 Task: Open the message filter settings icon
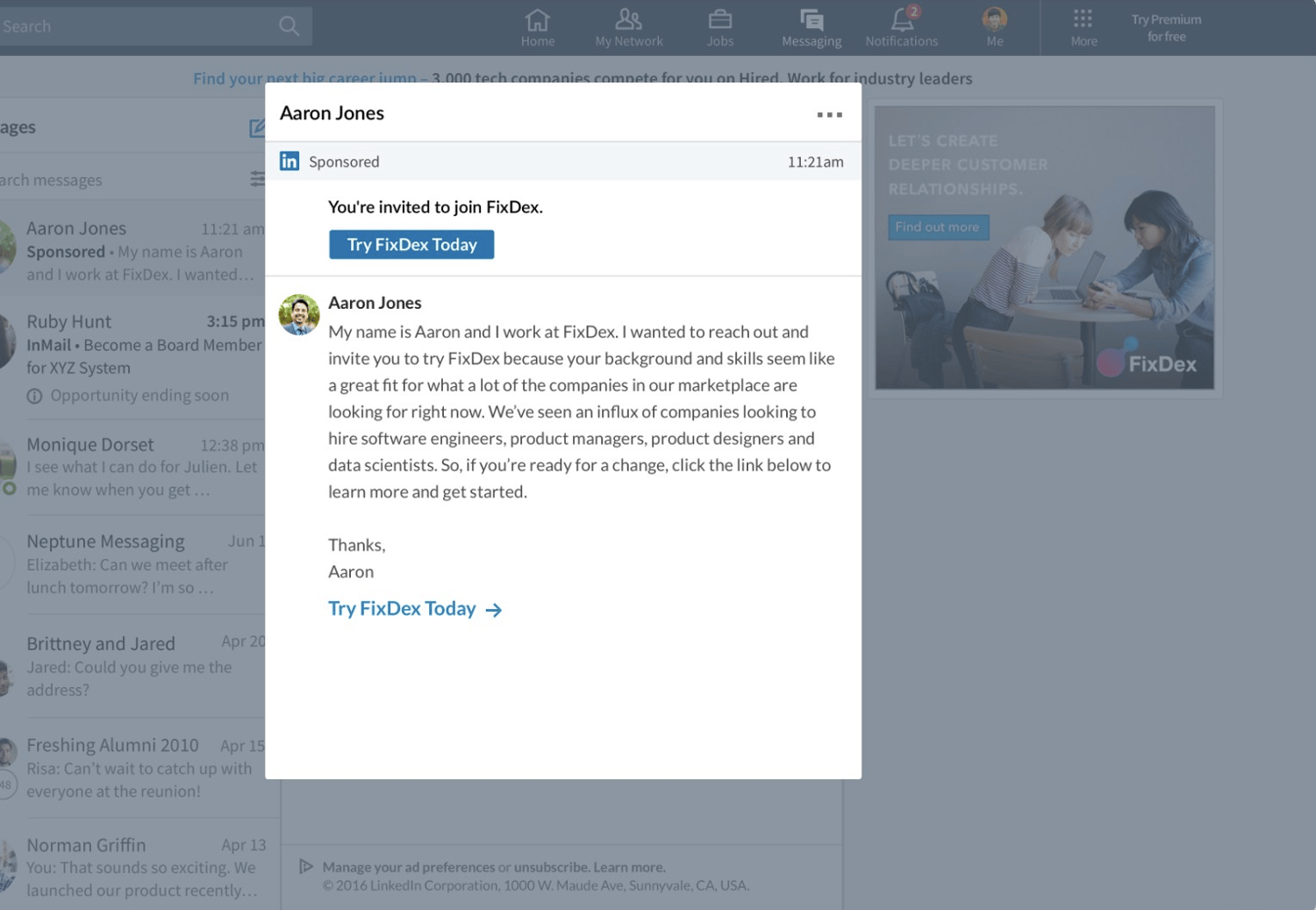(x=257, y=179)
